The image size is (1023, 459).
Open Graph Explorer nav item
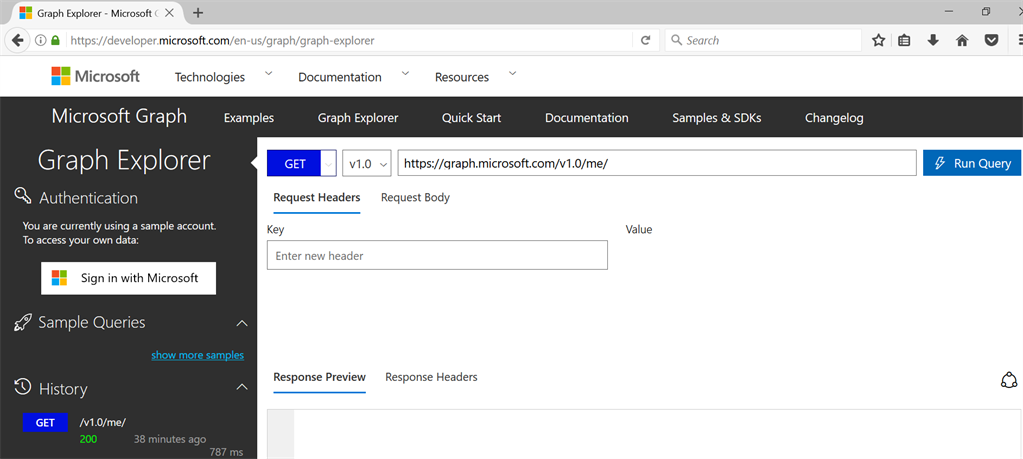tap(358, 118)
